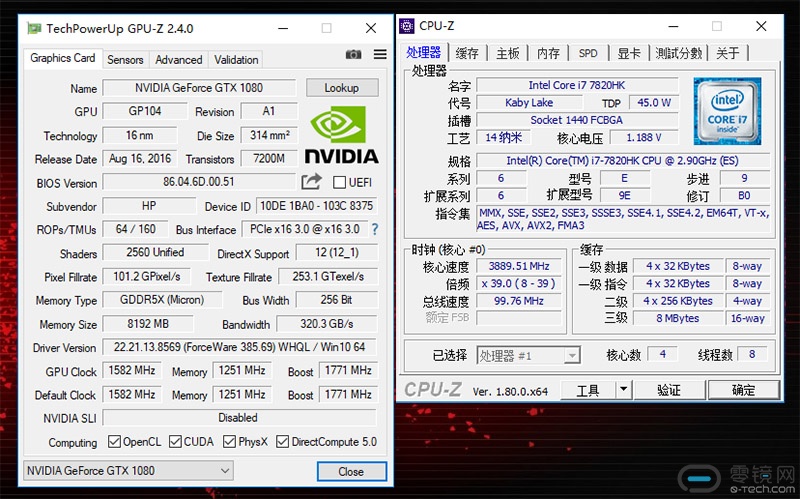Toggle the OpenCL checkbox
The width and height of the screenshot is (800, 499).
tap(114, 441)
